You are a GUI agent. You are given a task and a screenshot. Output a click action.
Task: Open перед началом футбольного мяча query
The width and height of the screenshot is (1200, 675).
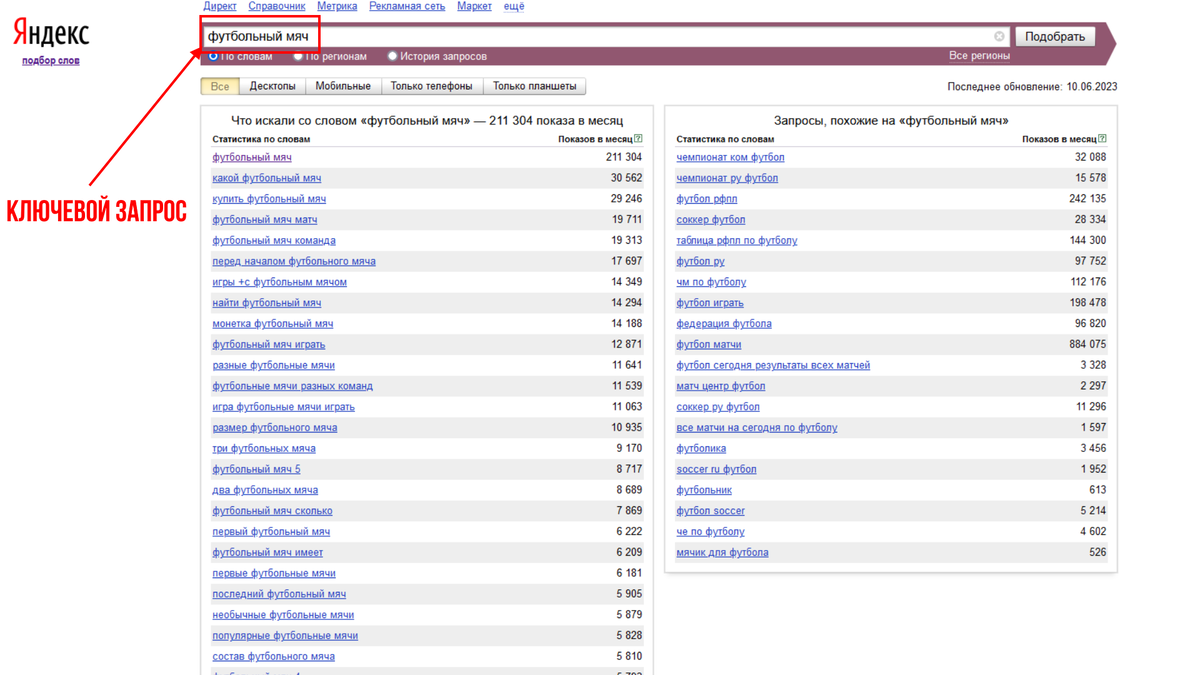point(294,261)
